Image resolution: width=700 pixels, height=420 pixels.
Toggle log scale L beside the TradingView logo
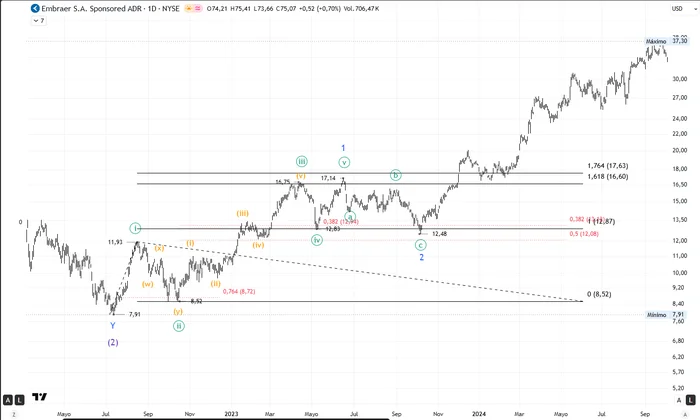tap(19, 400)
